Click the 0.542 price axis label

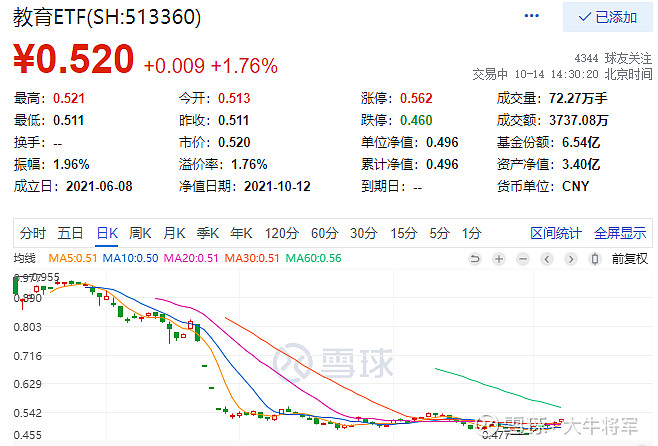click(27, 413)
